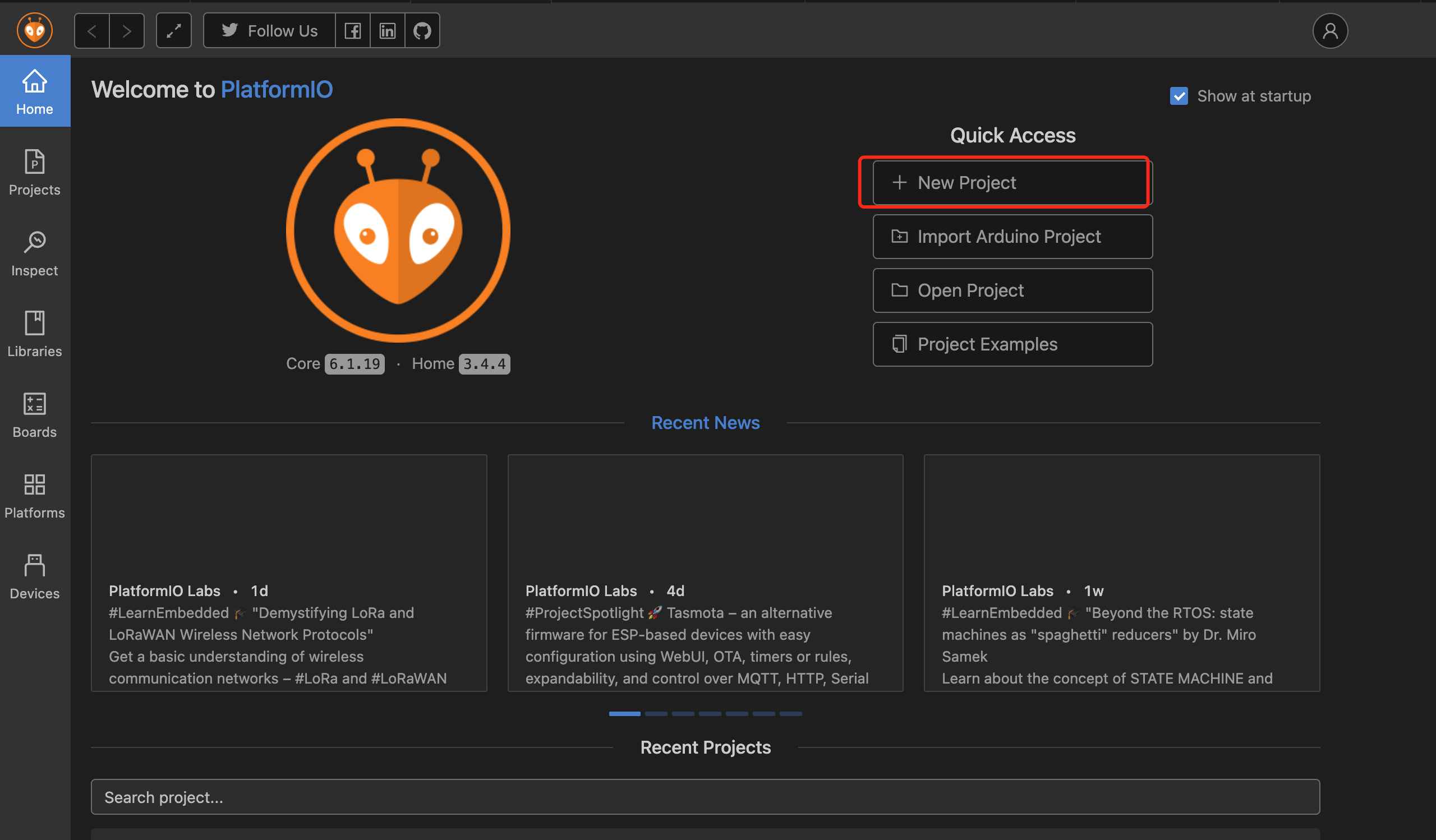Screen dimensions: 1436x840
Task: Uncheck the Show at startup checkbox
Action: coord(1179,96)
